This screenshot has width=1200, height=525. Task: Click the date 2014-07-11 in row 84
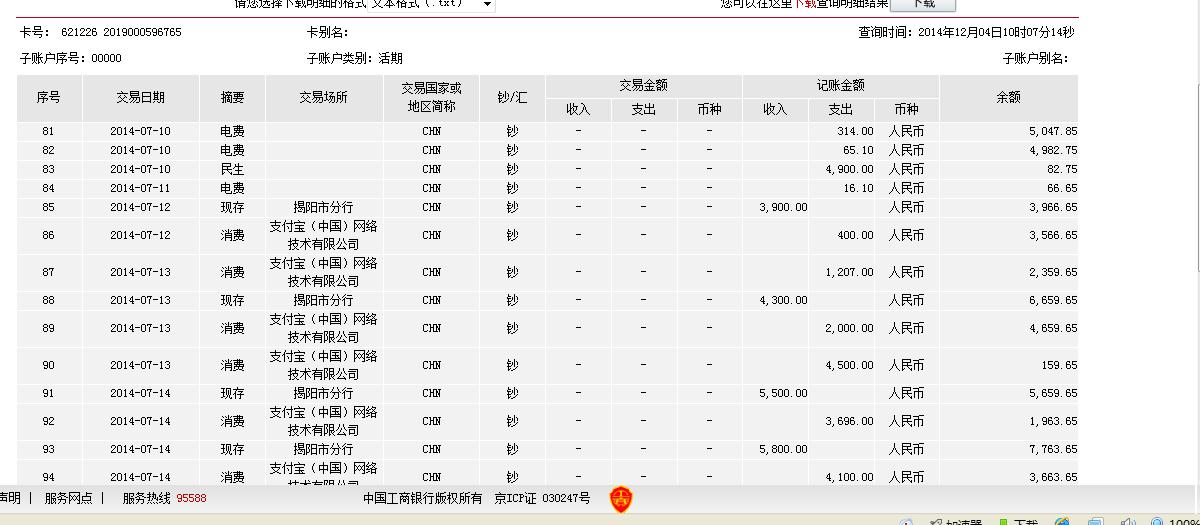tap(140, 188)
